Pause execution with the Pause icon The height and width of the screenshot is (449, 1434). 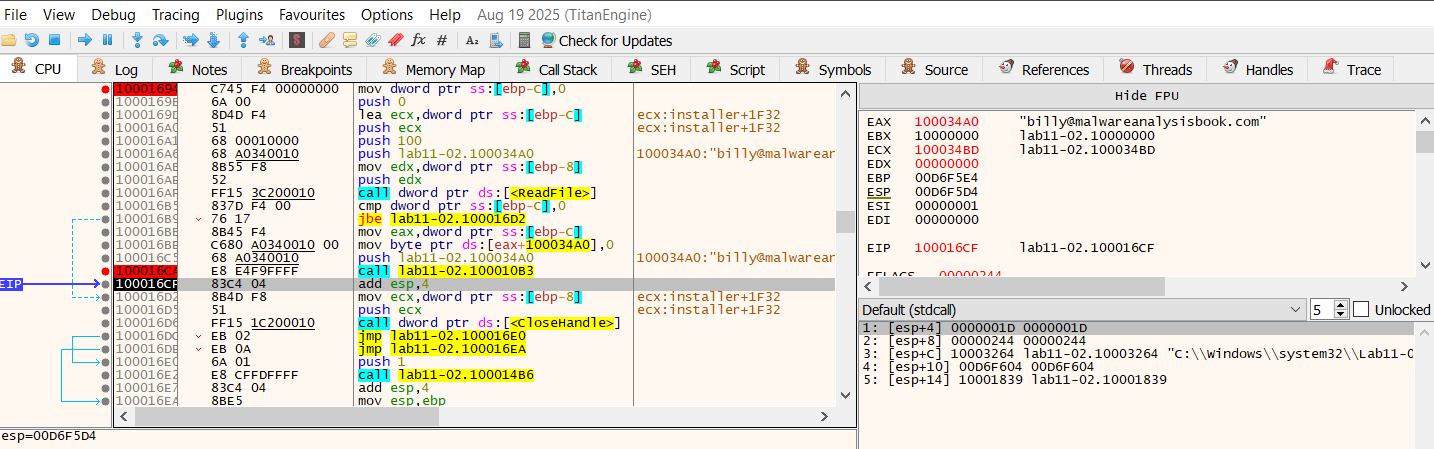point(107,40)
